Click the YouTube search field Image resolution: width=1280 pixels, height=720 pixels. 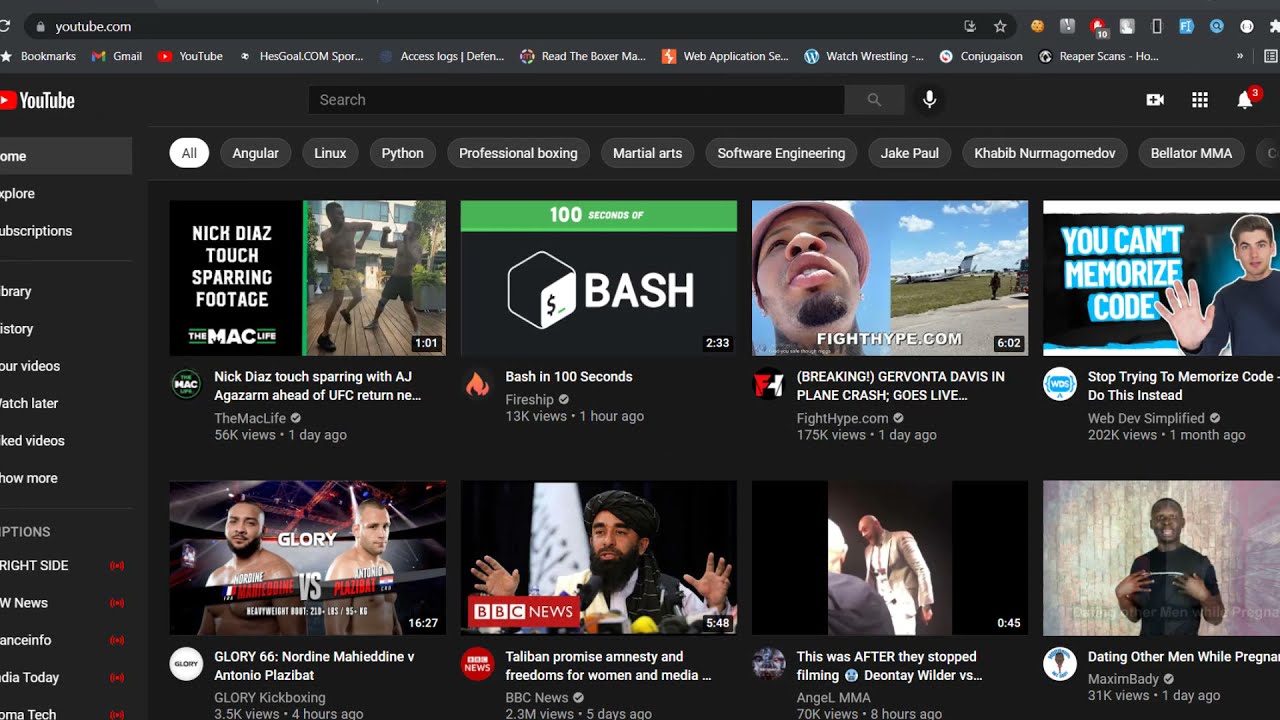pyautogui.click(x=576, y=100)
